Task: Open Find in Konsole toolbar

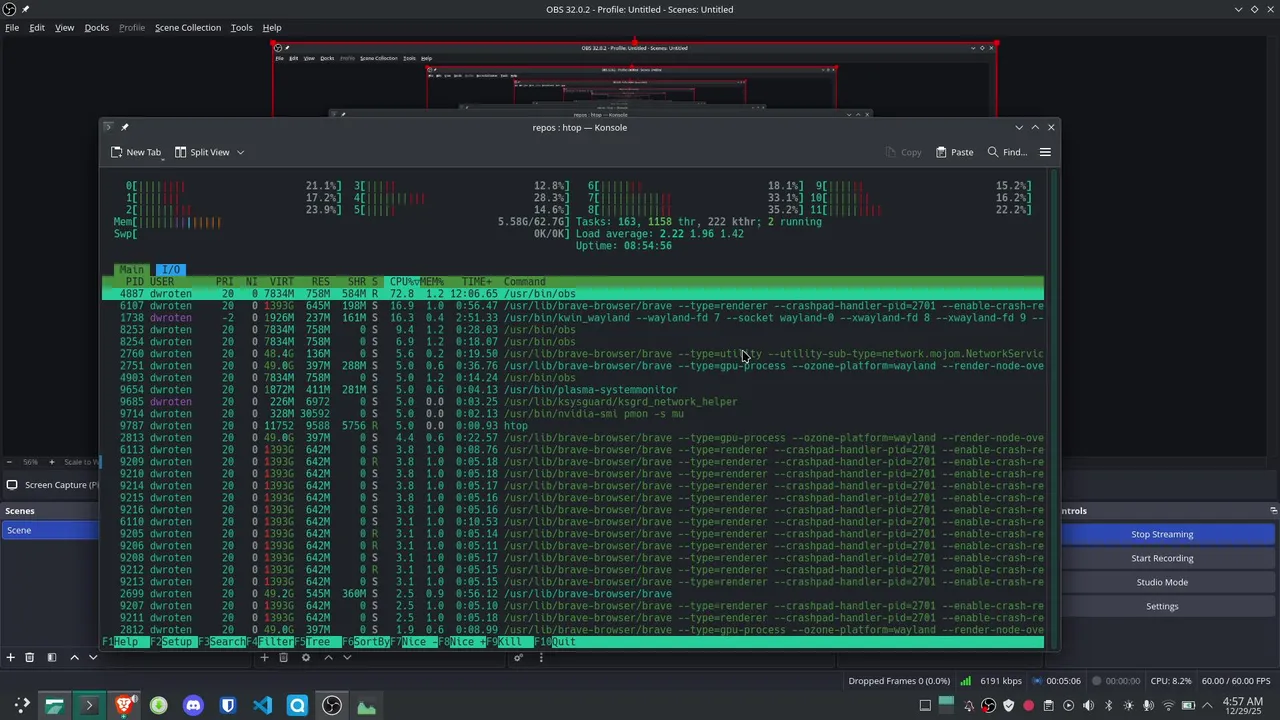Action: (1007, 152)
